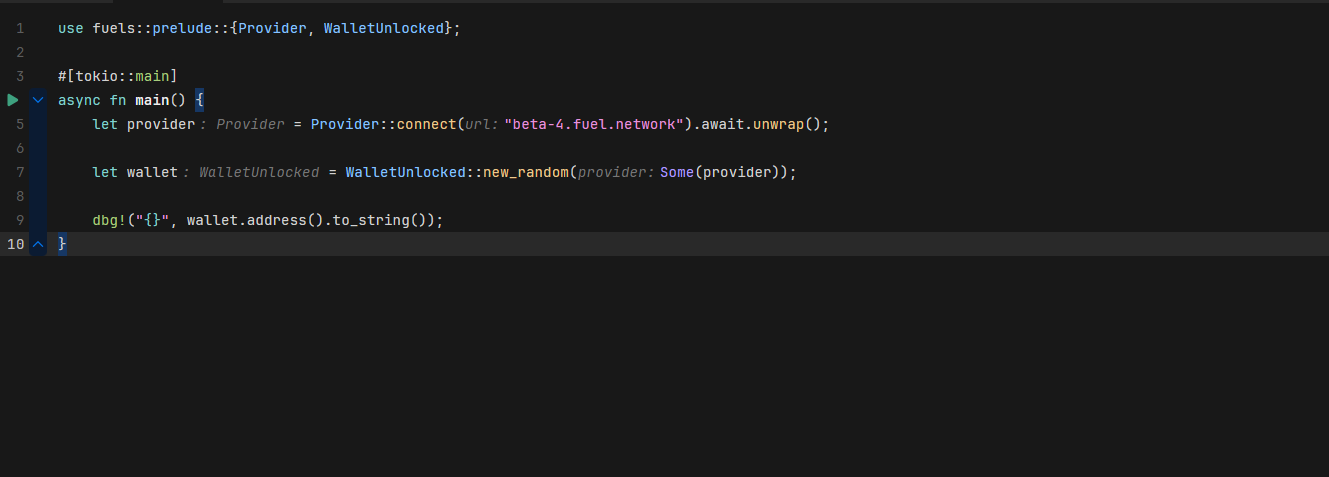Click 'prelude' in the use statement
Image resolution: width=1329 pixels, height=477 pixels.
pos(182,28)
